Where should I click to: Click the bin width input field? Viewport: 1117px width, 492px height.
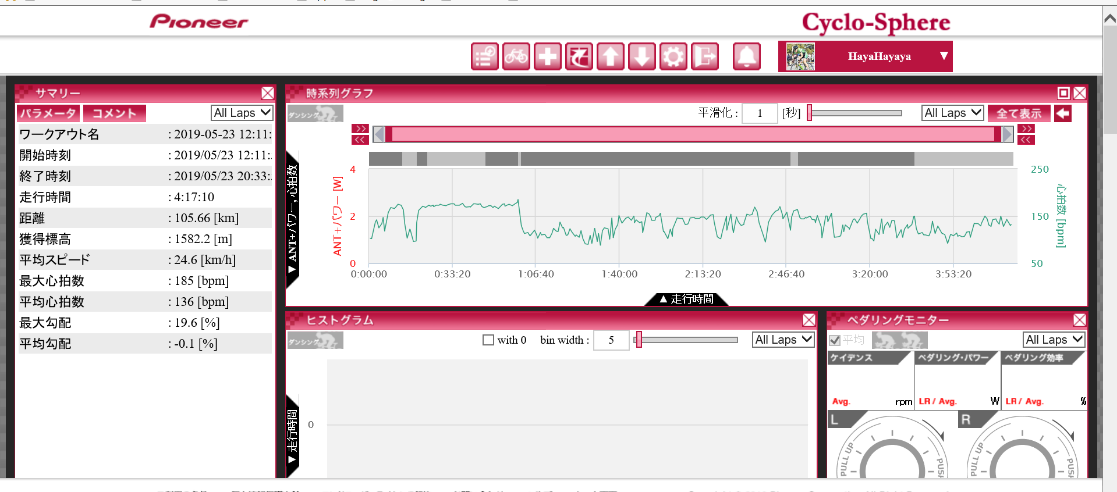pyautogui.click(x=610, y=340)
